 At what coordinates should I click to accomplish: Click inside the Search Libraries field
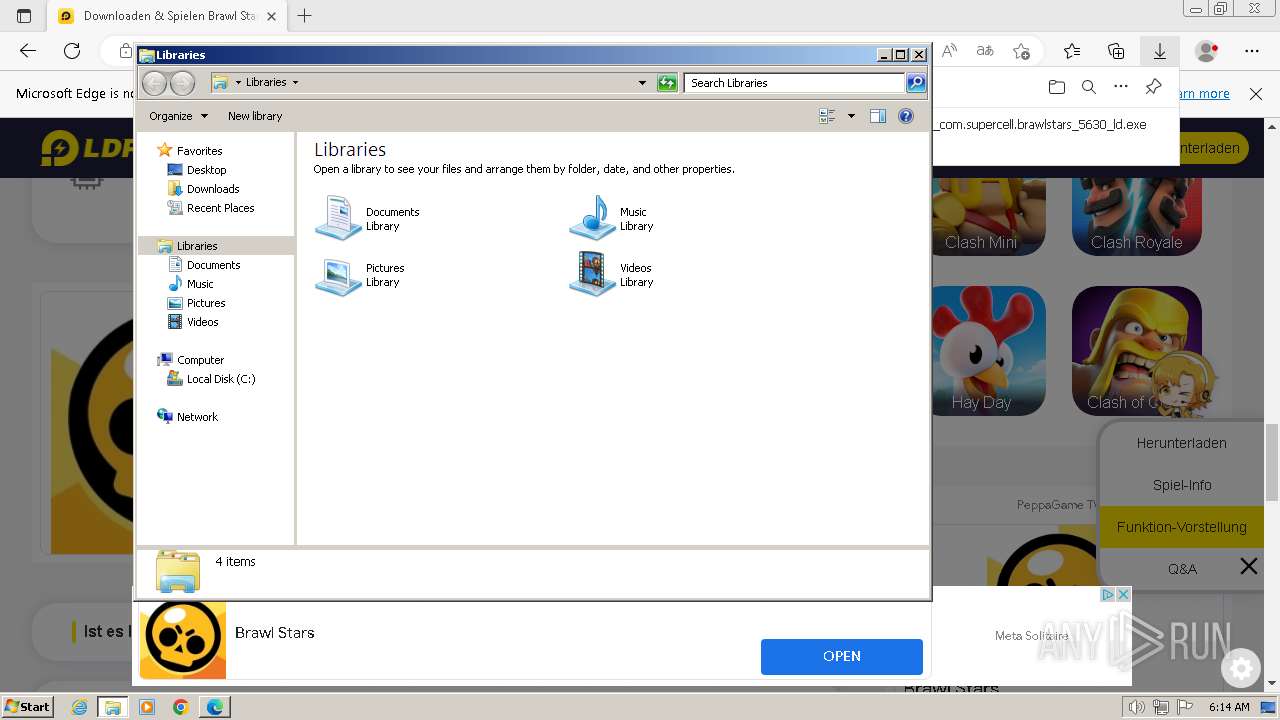(x=795, y=83)
